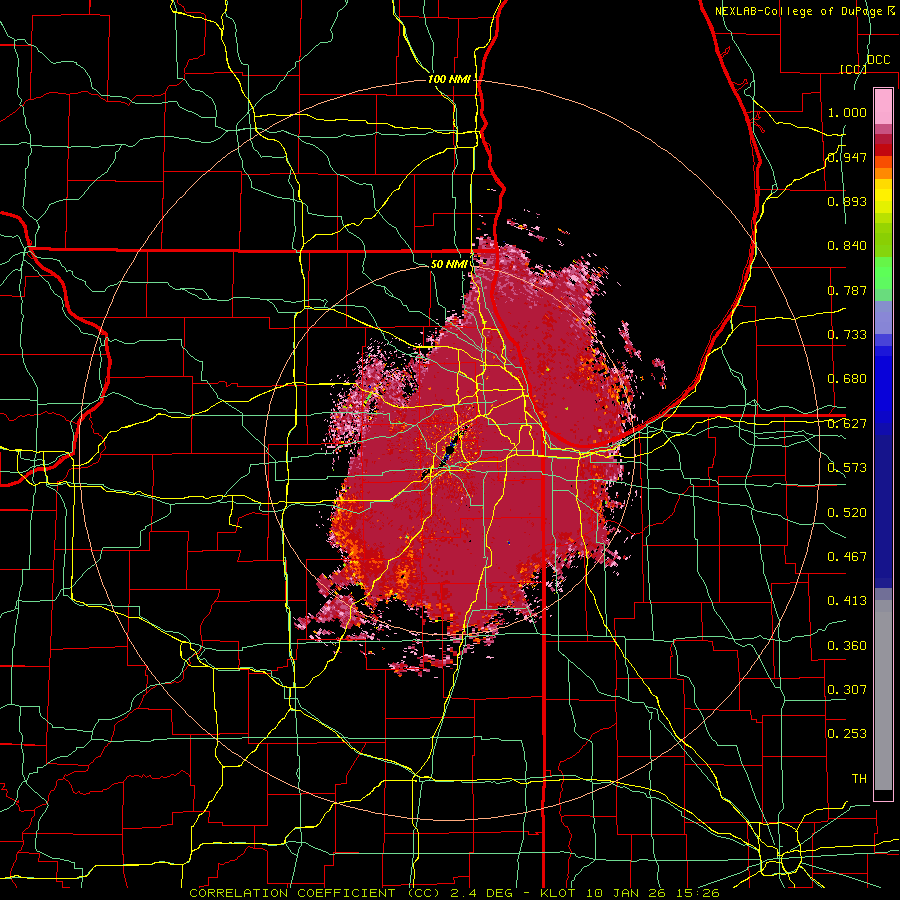Click the '0.253' legend value
The height and width of the screenshot is (900, 900).
click(x=847, y=734)
